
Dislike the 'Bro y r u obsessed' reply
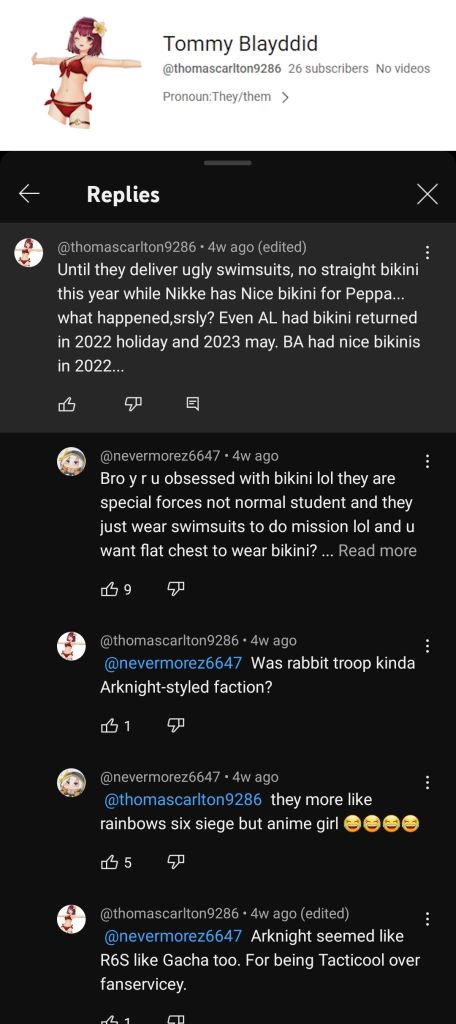pyautogui.click(x=176, y=590)
